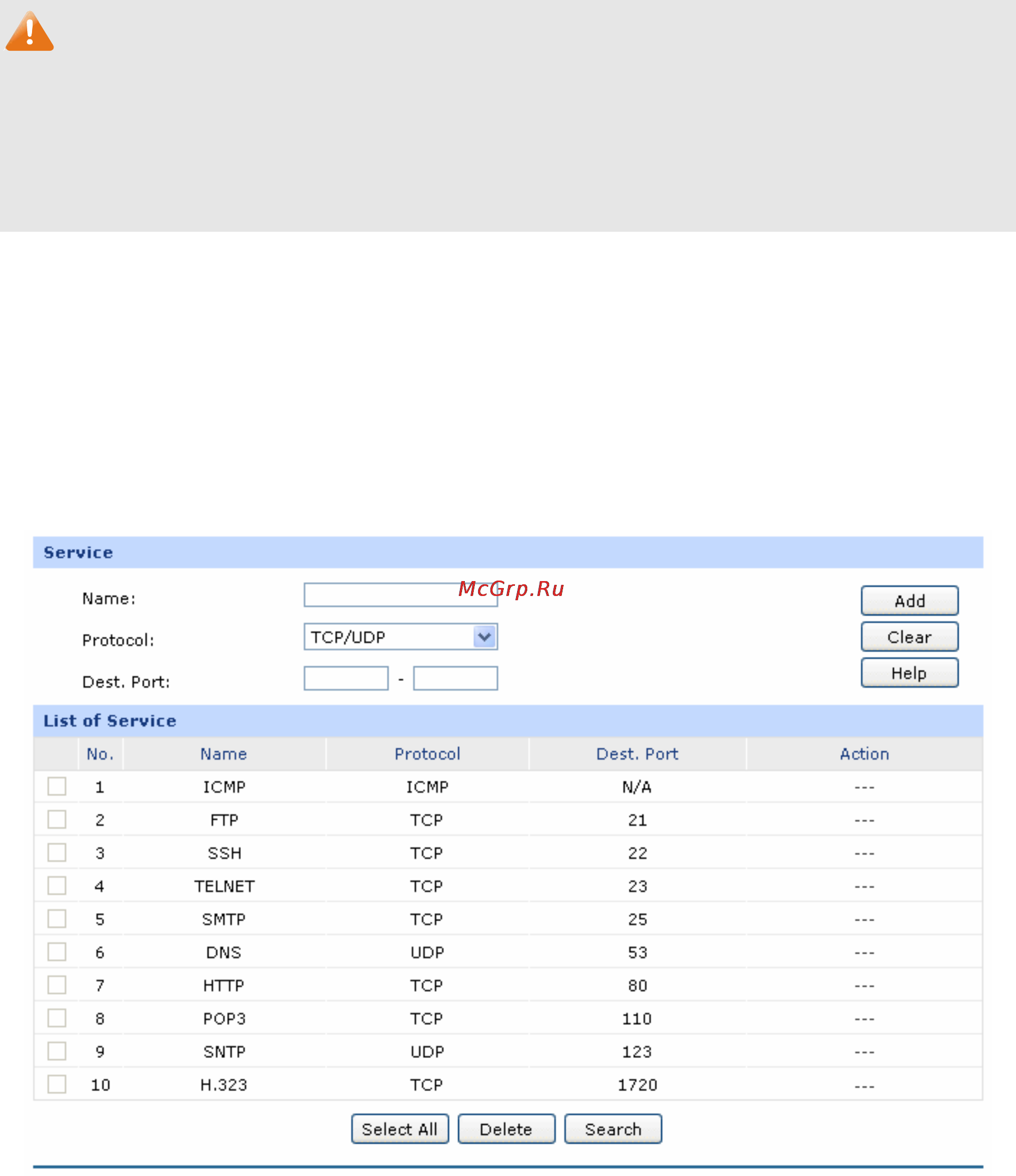Click the Search button
The image size is (1016, 1176).
click(613, 1130)
